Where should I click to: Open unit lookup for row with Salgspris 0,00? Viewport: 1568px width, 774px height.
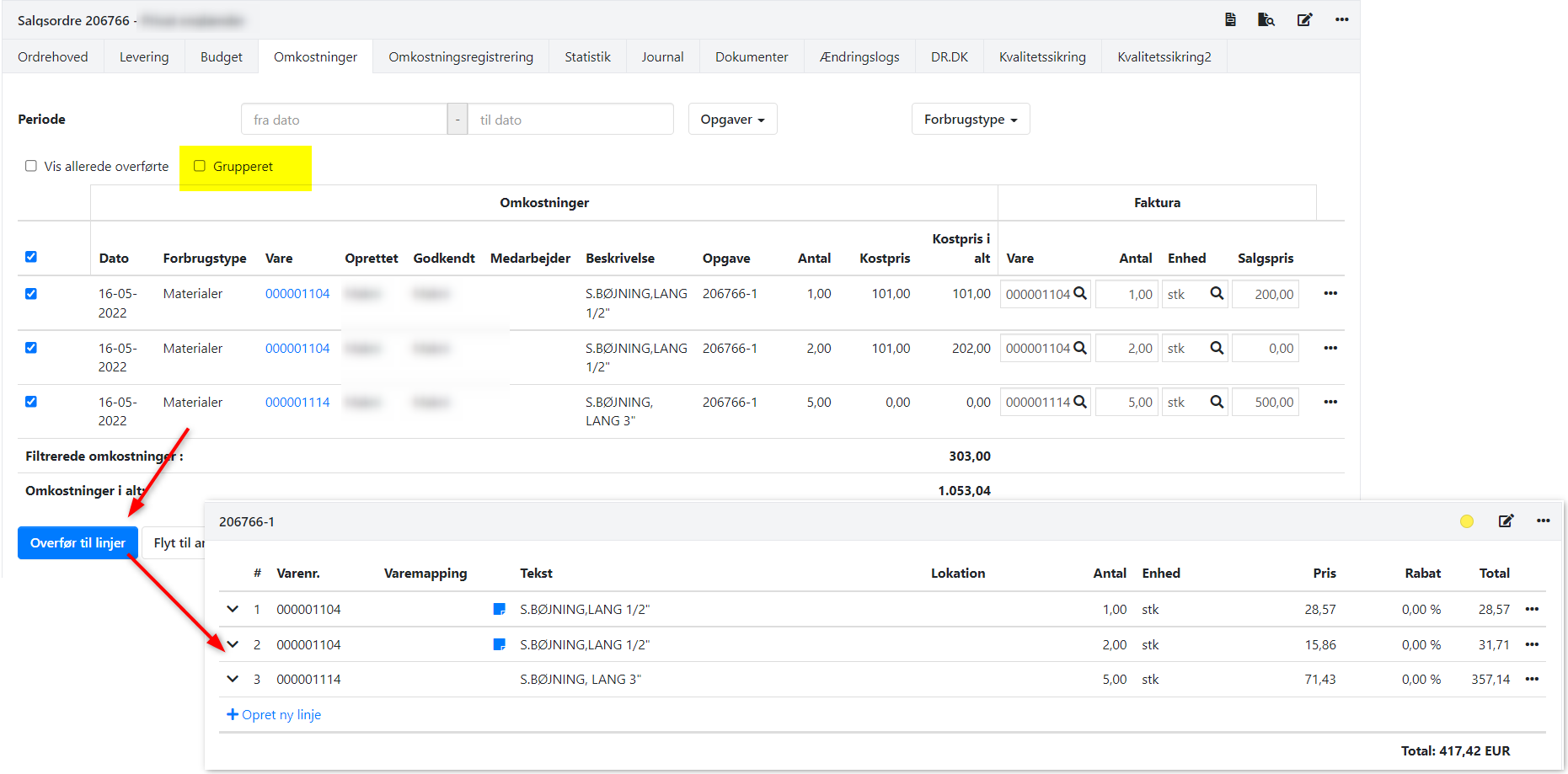[x=1217, y=348]
